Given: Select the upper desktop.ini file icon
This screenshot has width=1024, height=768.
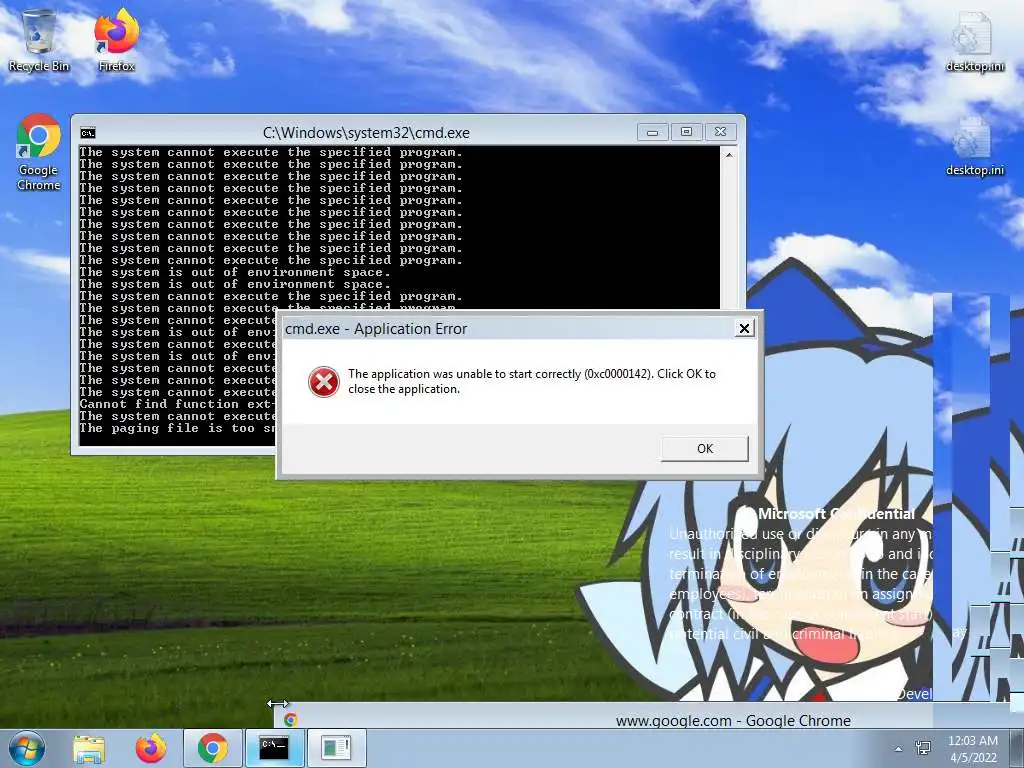Looking at the screenshot, I should click(974, 42).
